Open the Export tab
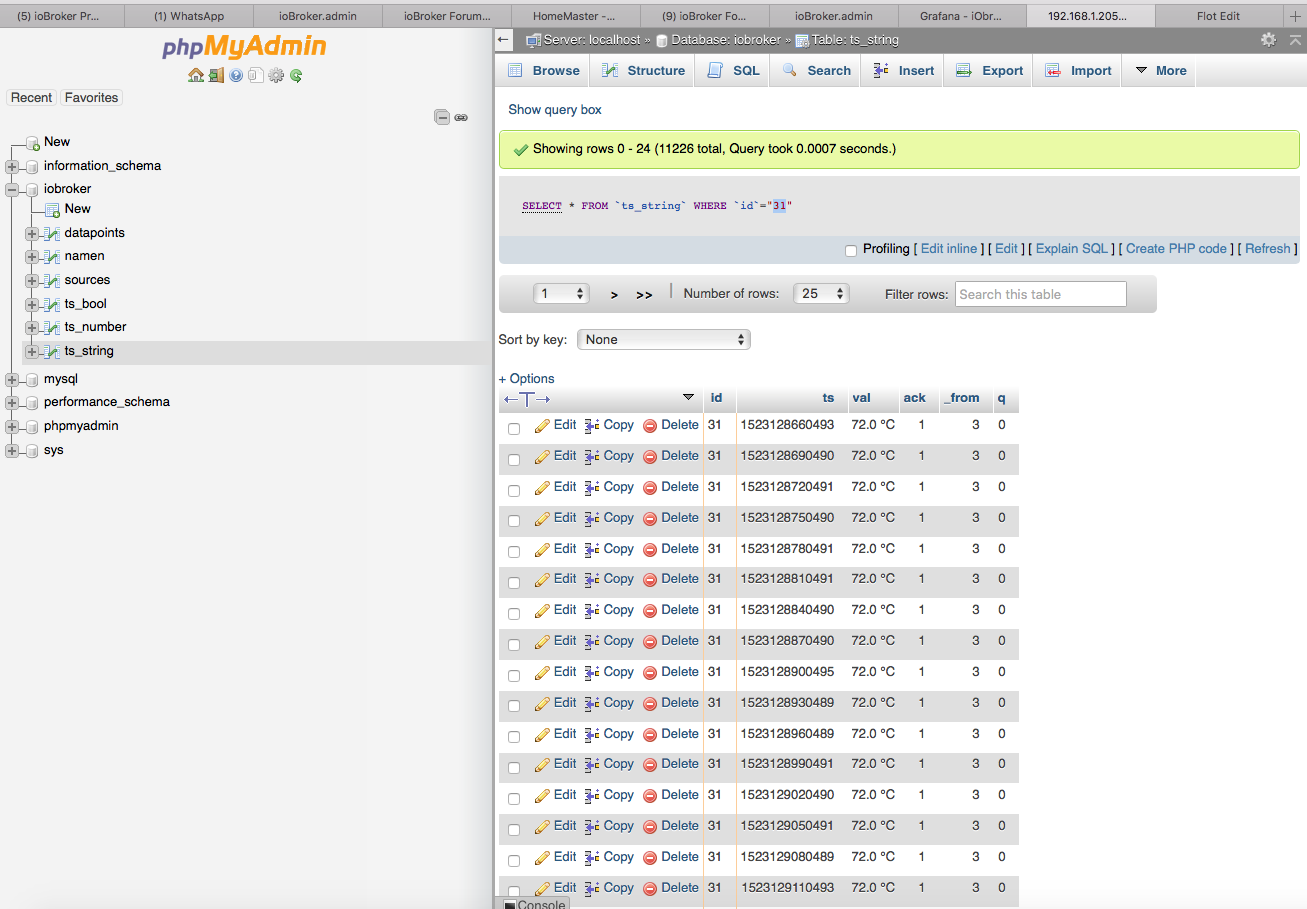 [x=989, y=71]
